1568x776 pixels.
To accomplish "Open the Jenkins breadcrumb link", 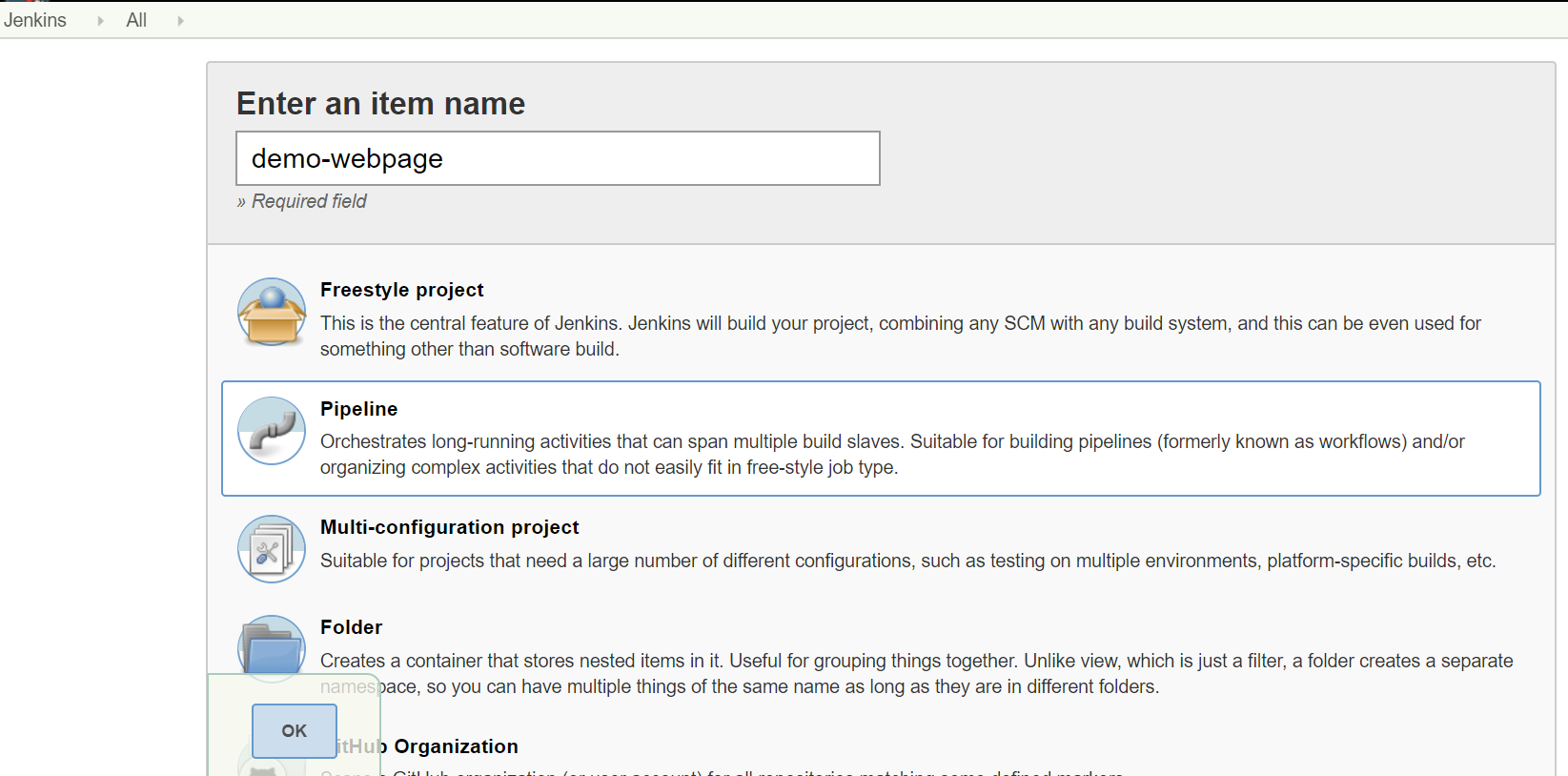I will pyautogui.click(x=35, y=20).
